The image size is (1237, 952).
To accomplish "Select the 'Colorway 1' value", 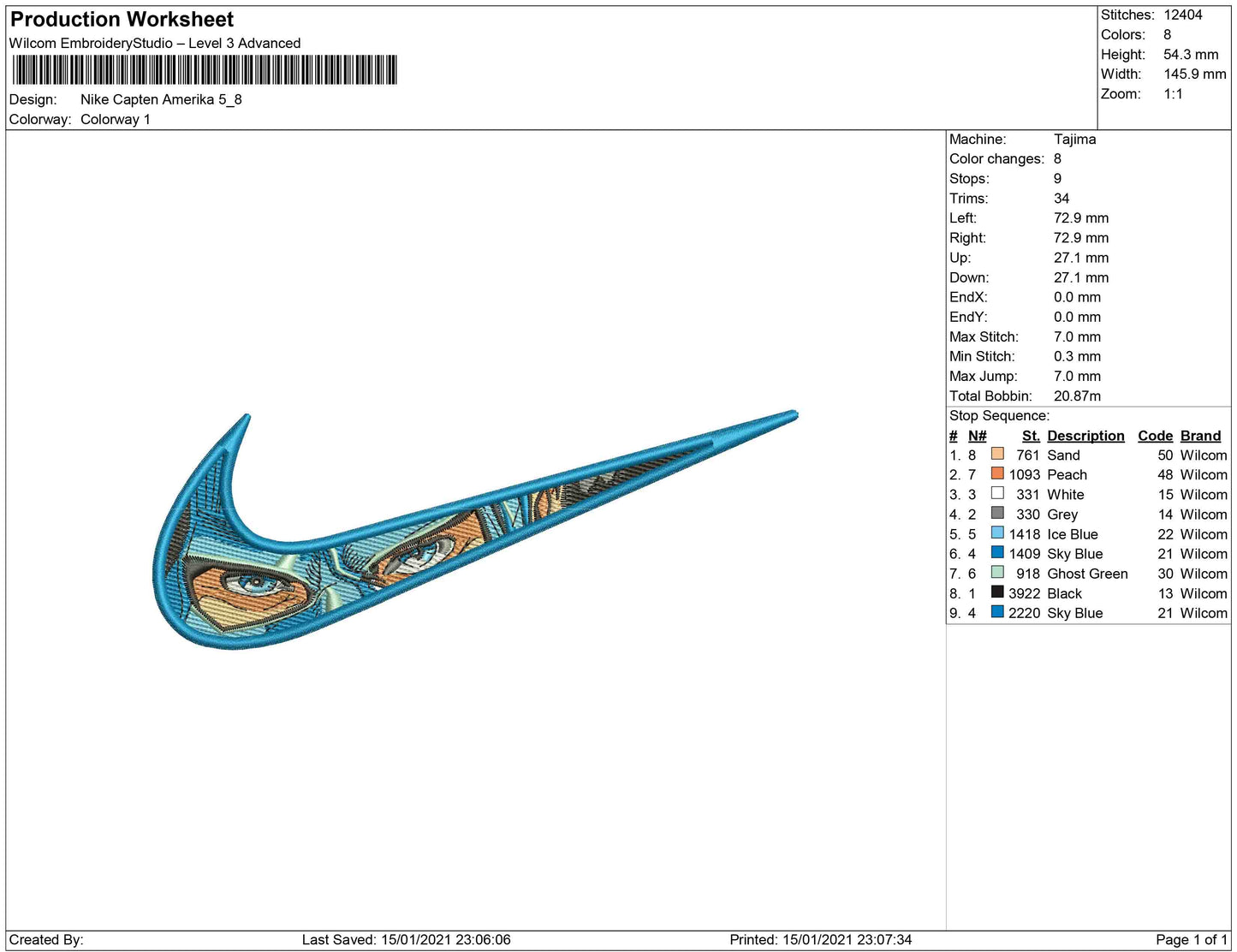I will tap(116, 119).
